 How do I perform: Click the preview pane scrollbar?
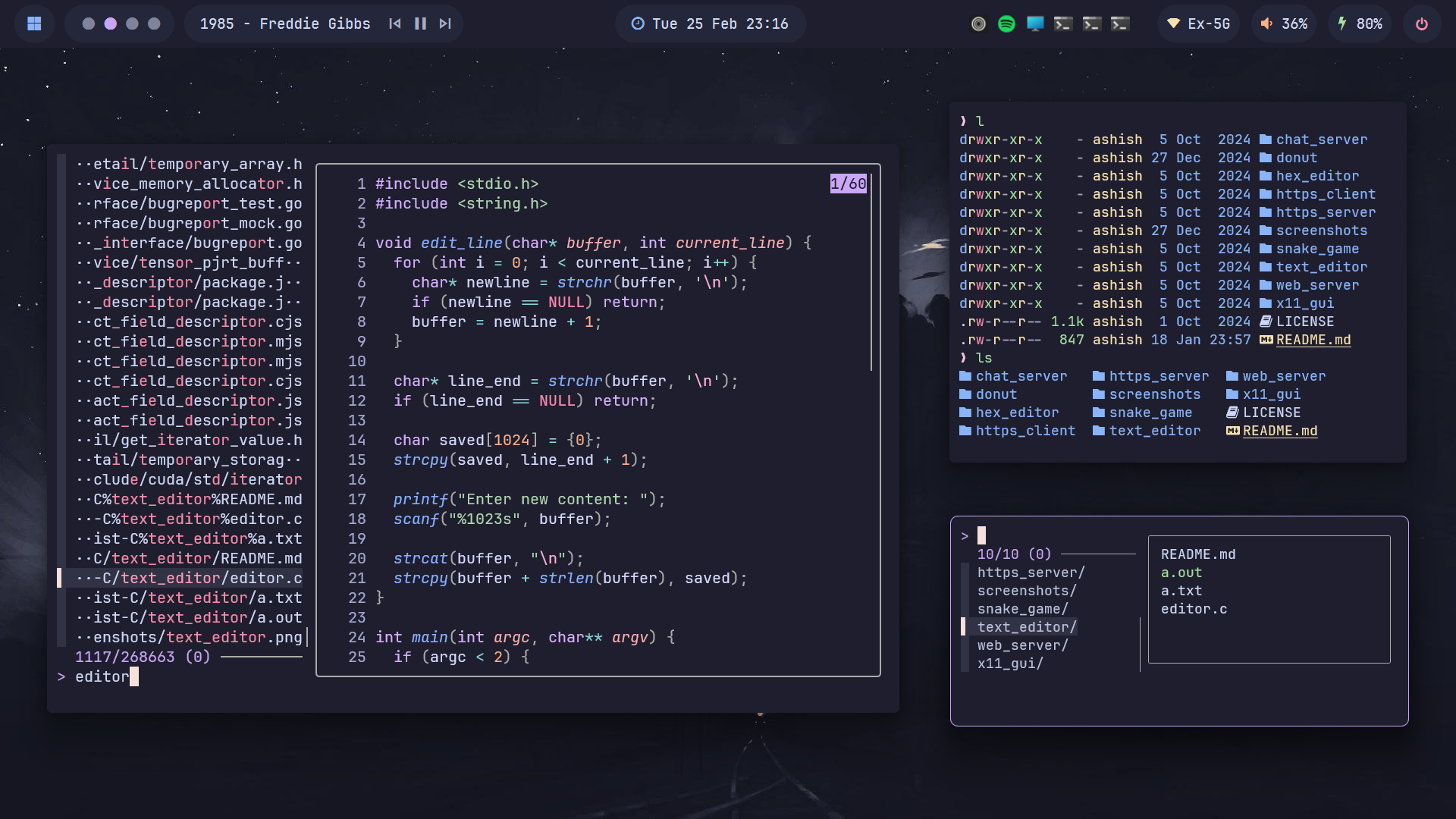pyautogui.click(x=871, y=273)
